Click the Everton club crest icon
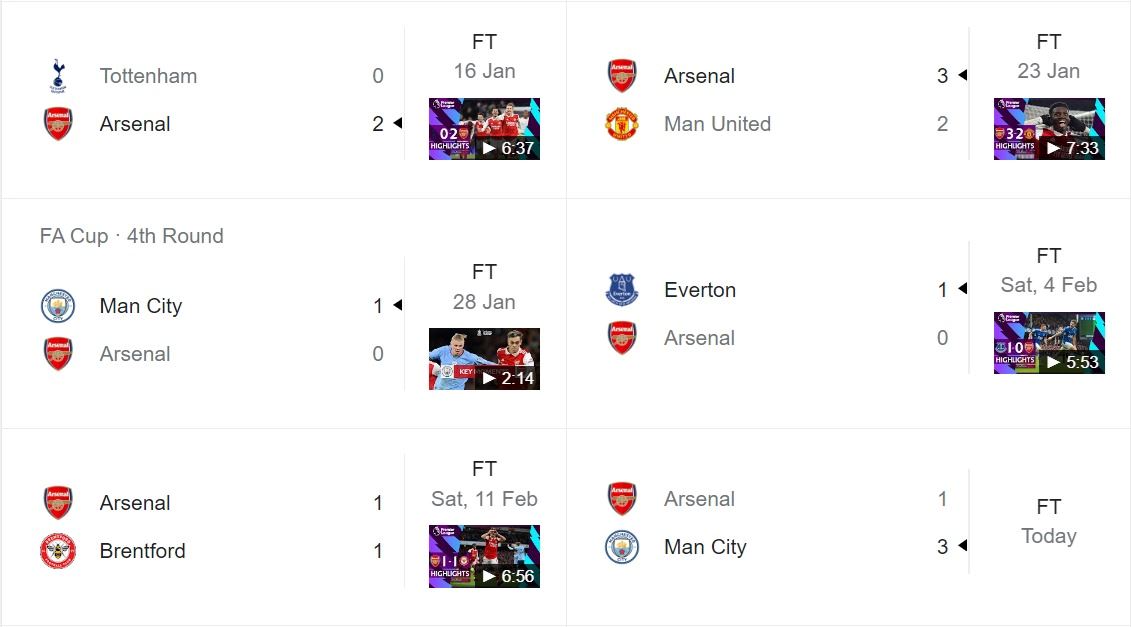The width and height of the screenshot is (1131, 627). point(621,289)
